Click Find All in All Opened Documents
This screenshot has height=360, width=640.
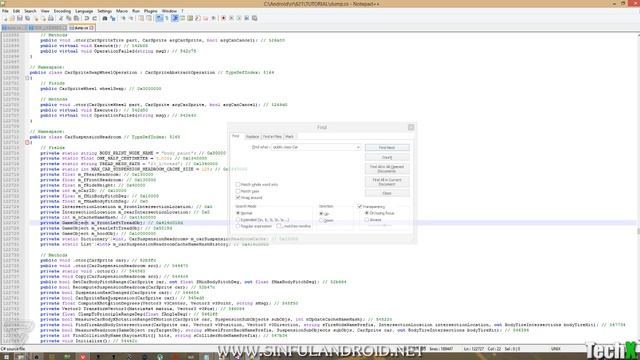coord(387,169)
